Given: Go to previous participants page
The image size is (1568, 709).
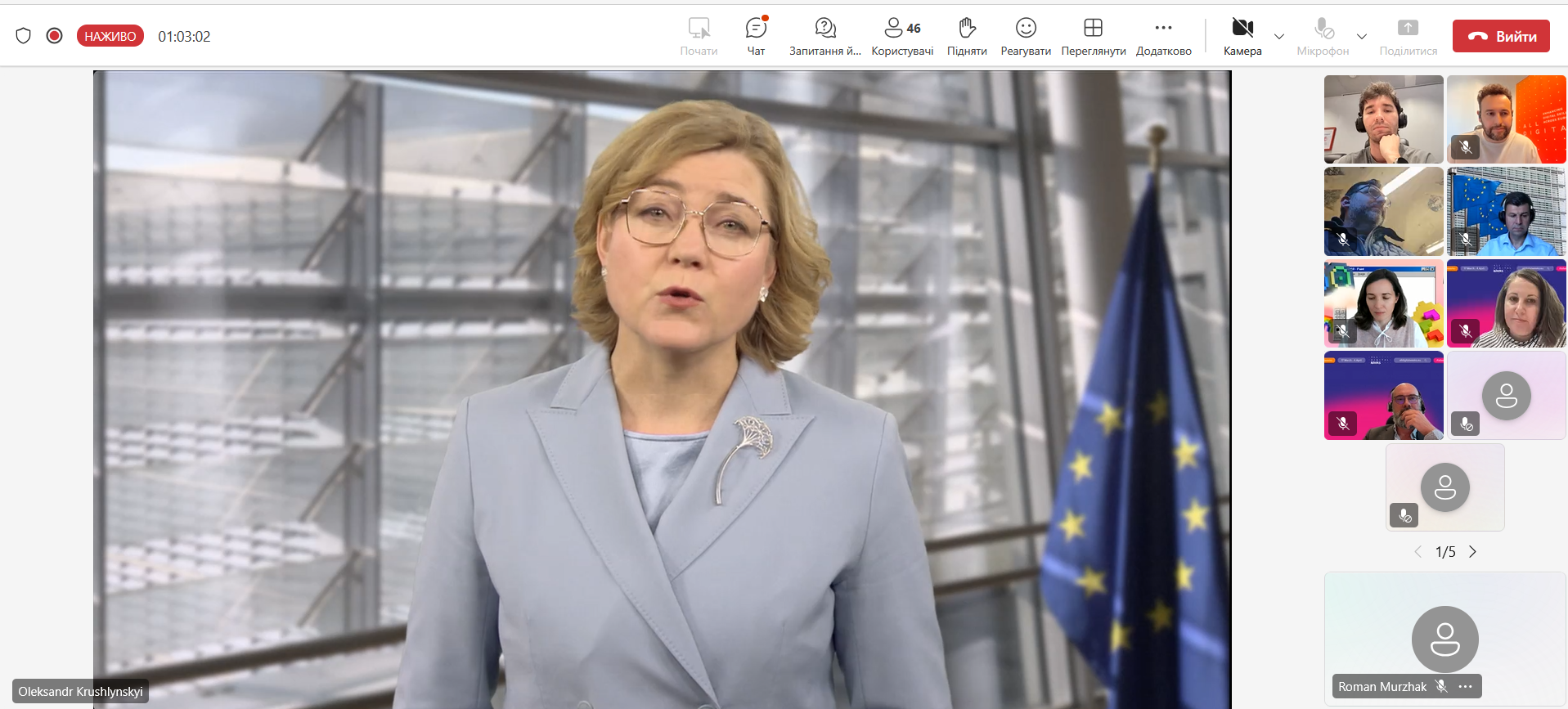Looking at the screenshot, I should coord(1417,552).
